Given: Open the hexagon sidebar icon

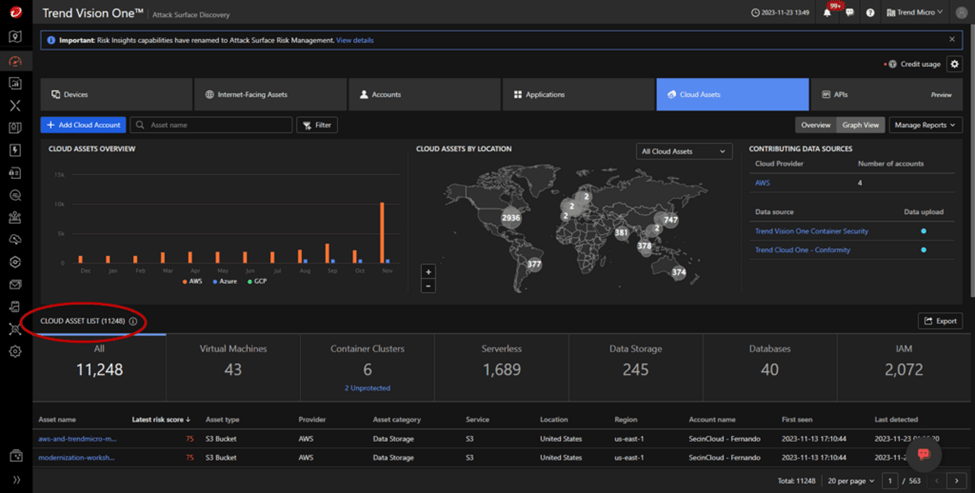Looking at the screenshot, I should click(16, 262).
